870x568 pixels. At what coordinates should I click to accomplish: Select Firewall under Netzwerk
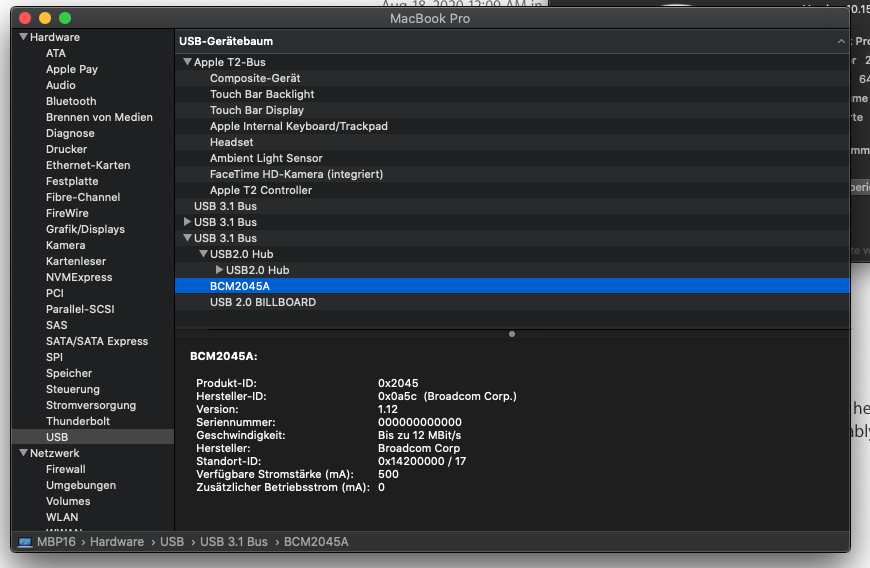65,469
